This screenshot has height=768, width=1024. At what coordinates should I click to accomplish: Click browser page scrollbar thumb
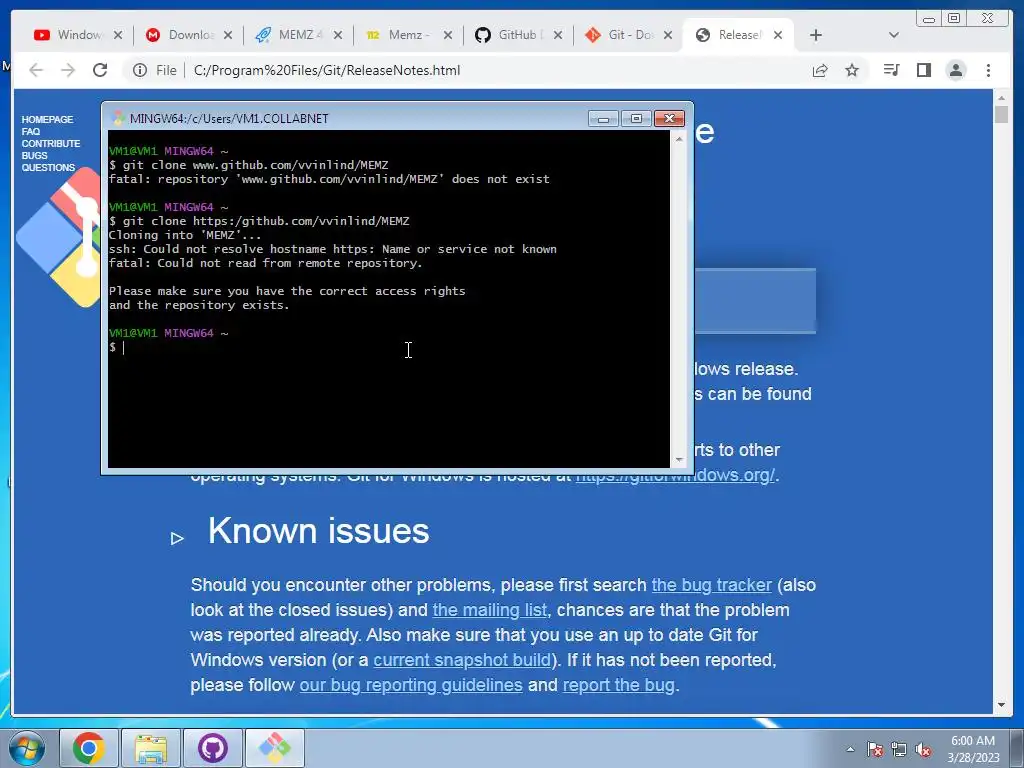pyautogui.click(x=1001, y=114)
